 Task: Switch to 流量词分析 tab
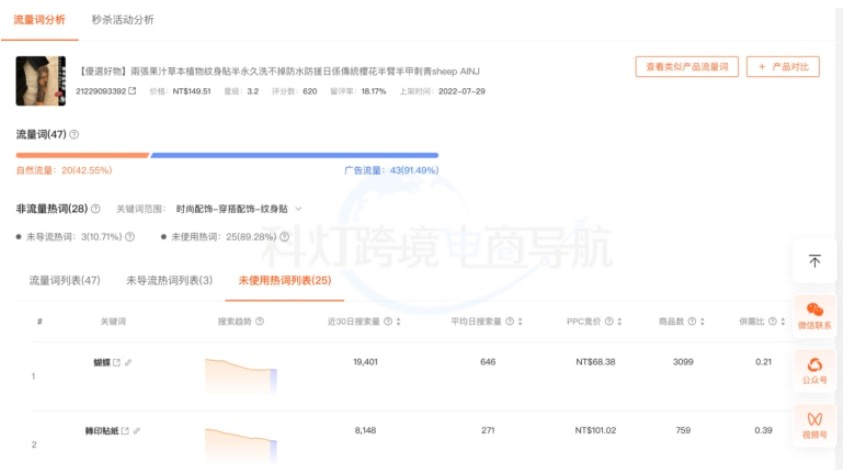pyautogui.click(x=39, y=20)
